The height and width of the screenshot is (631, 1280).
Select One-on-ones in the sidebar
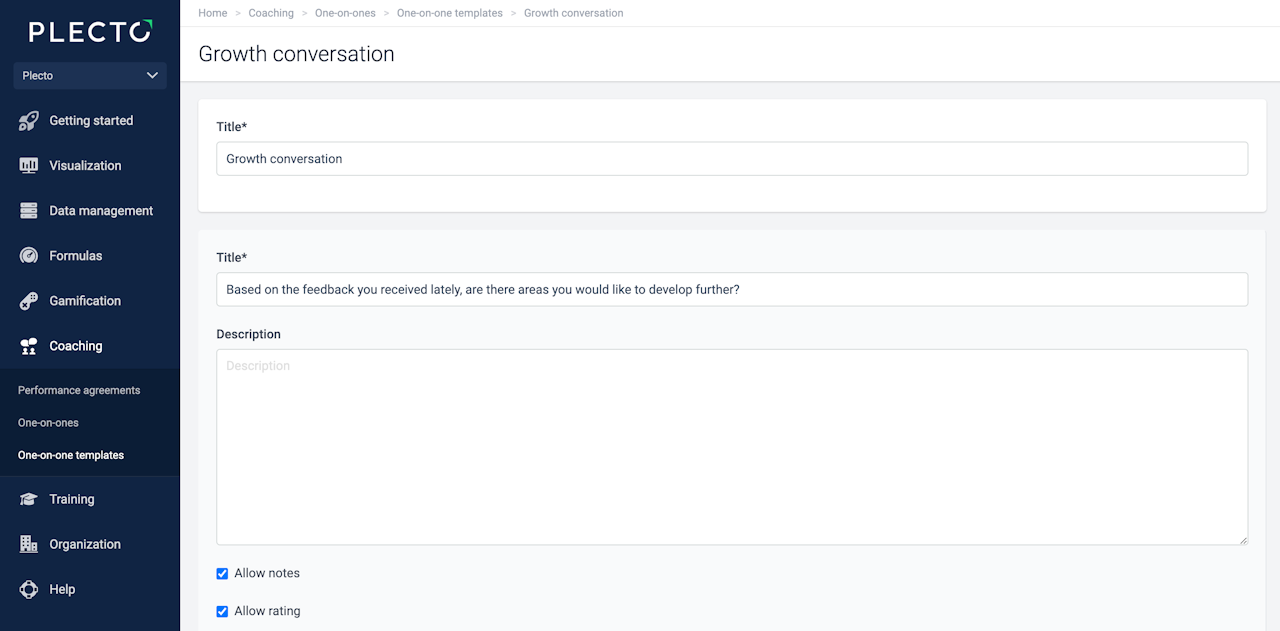point(48,423)
